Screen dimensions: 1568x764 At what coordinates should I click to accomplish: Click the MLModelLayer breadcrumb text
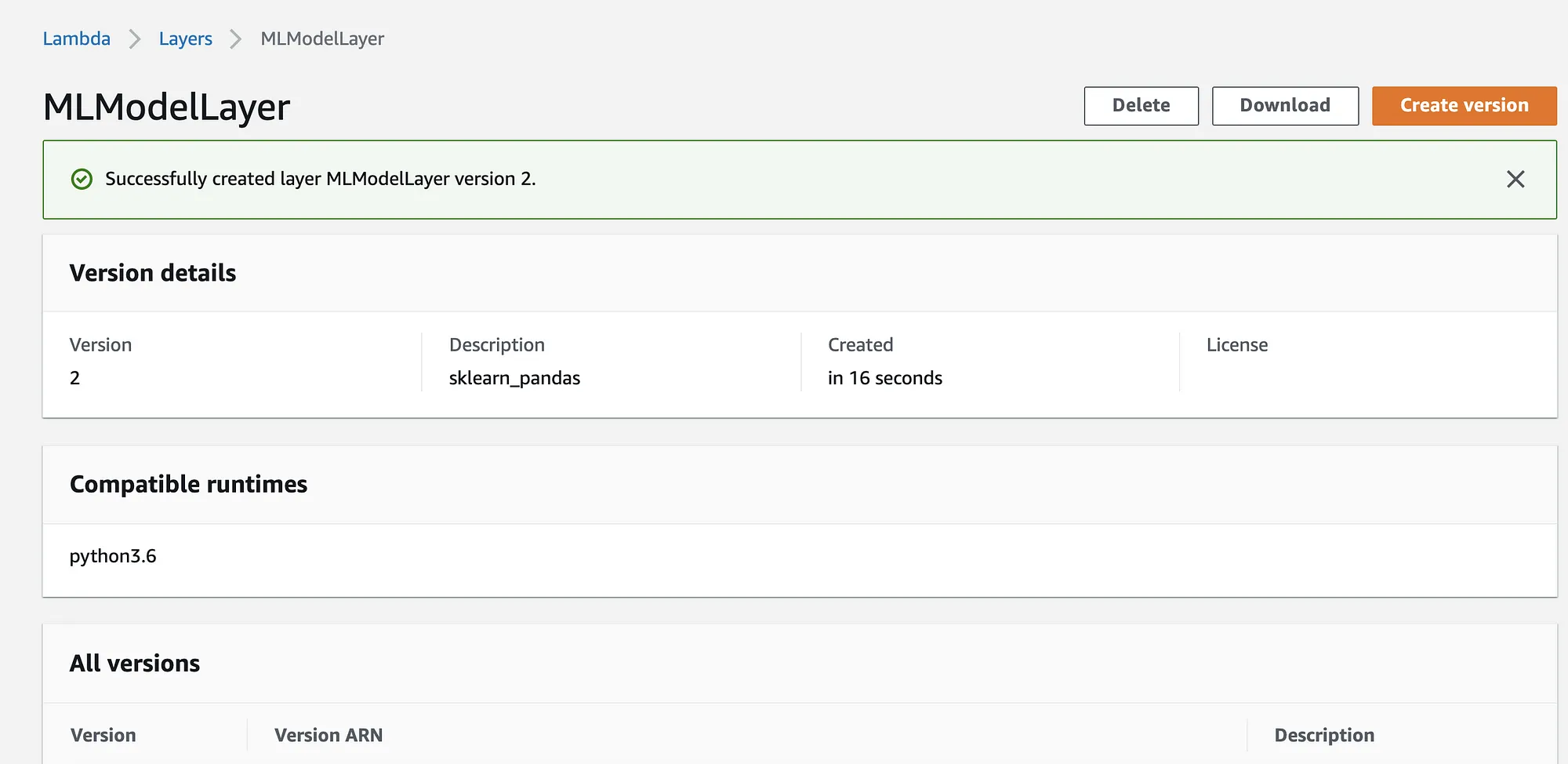(x=322, y=38)
